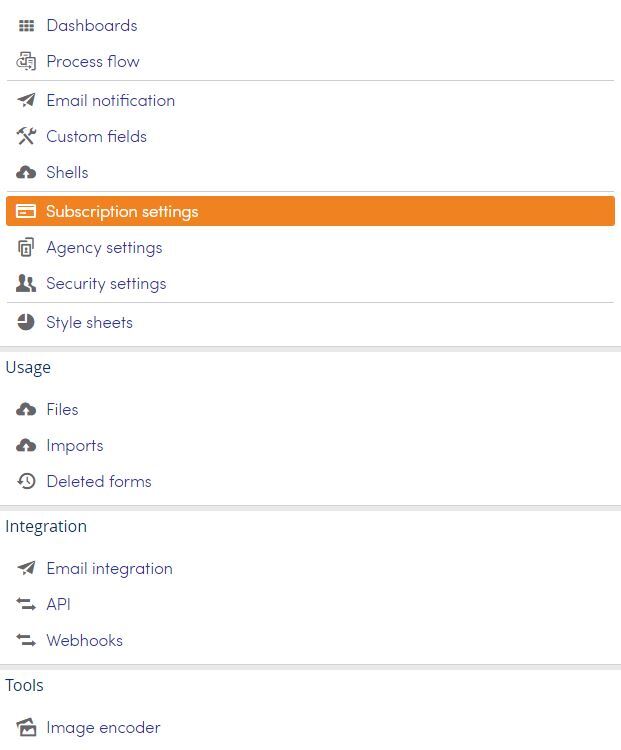The image size is (621, 750).
Task: Click the Security settings users icon
Action: [26, 283]
